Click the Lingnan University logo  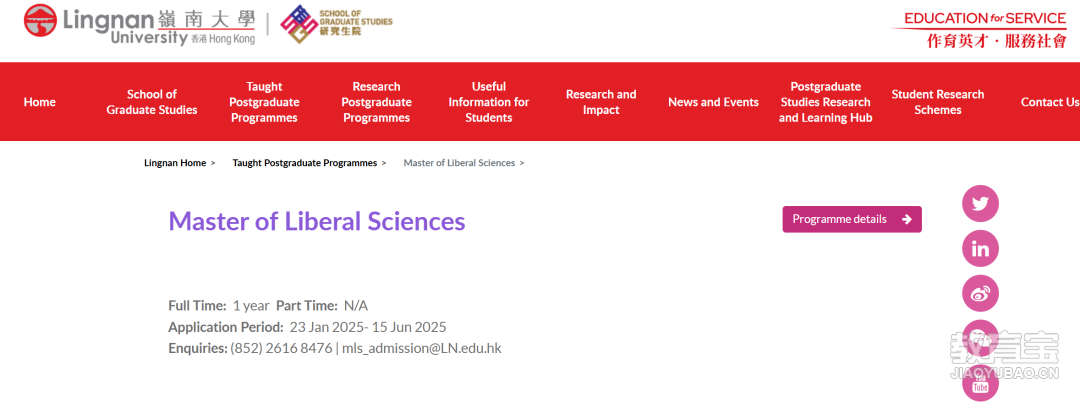[x=140, y=24]
